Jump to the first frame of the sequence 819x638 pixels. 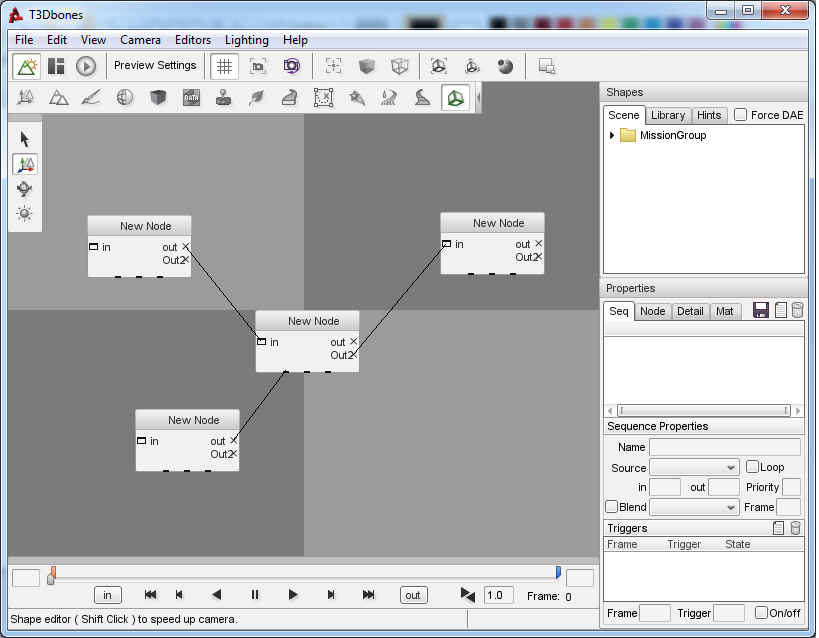pyautogui.click(x=150, y=595)
